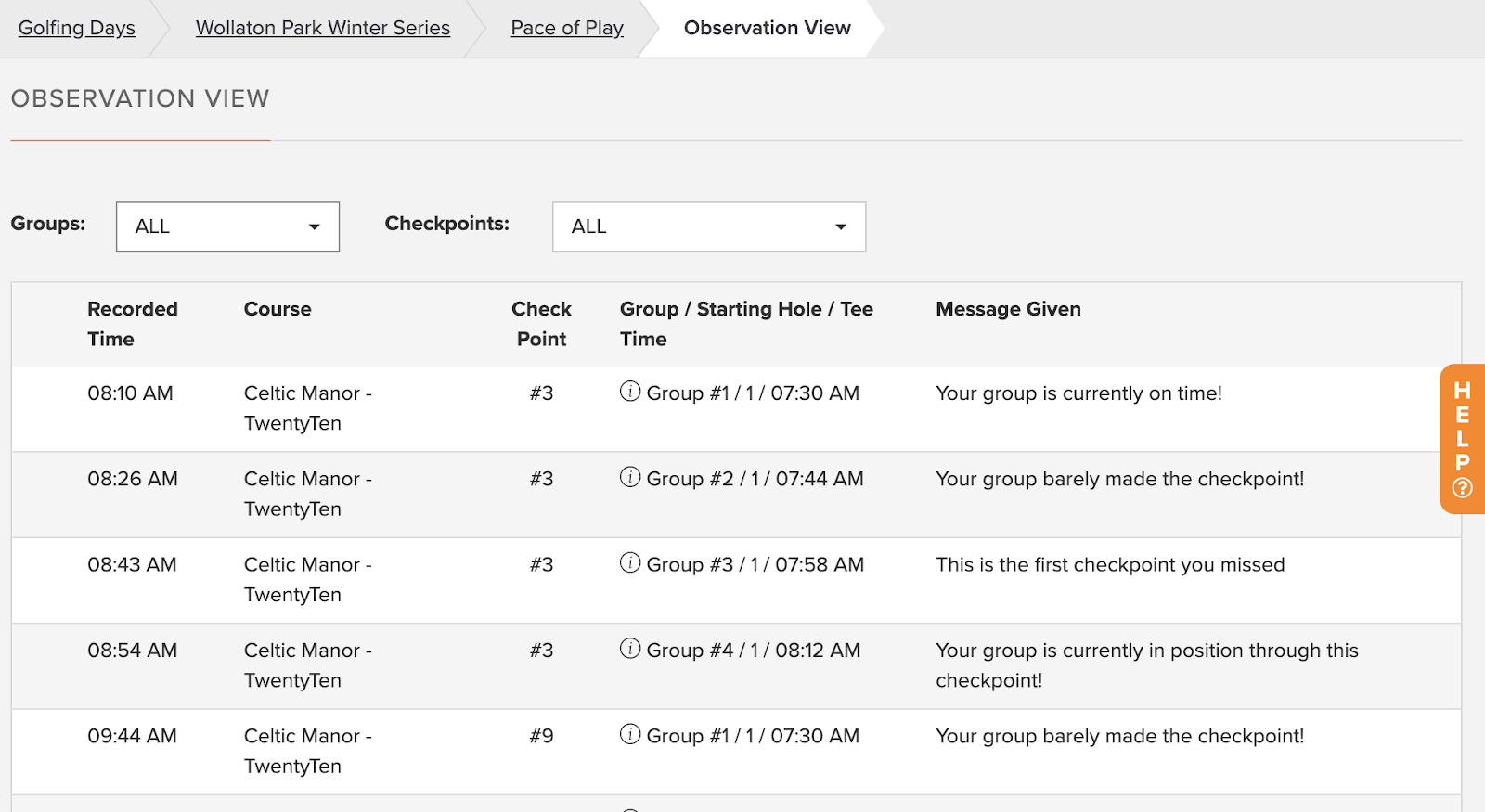
Task: Click 'Group #3 / 1 / 07:58 AM' text
Action: 755,564
